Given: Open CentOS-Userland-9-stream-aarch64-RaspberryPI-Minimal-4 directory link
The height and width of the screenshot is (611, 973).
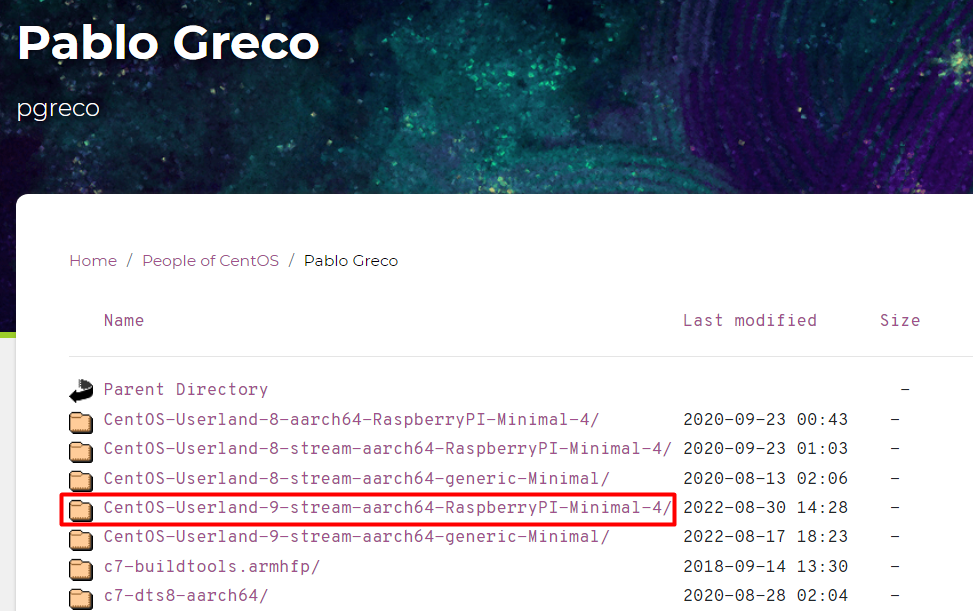Looking at the screenshot, I should click(x=387, y=507).
